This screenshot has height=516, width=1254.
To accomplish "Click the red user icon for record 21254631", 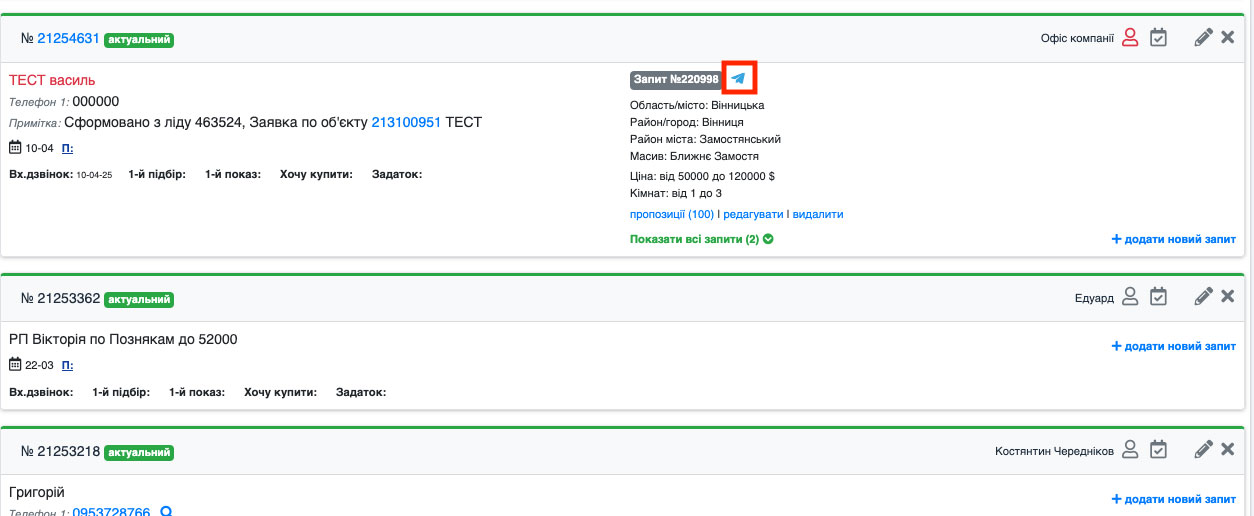I will click(x=1130, y=39).
